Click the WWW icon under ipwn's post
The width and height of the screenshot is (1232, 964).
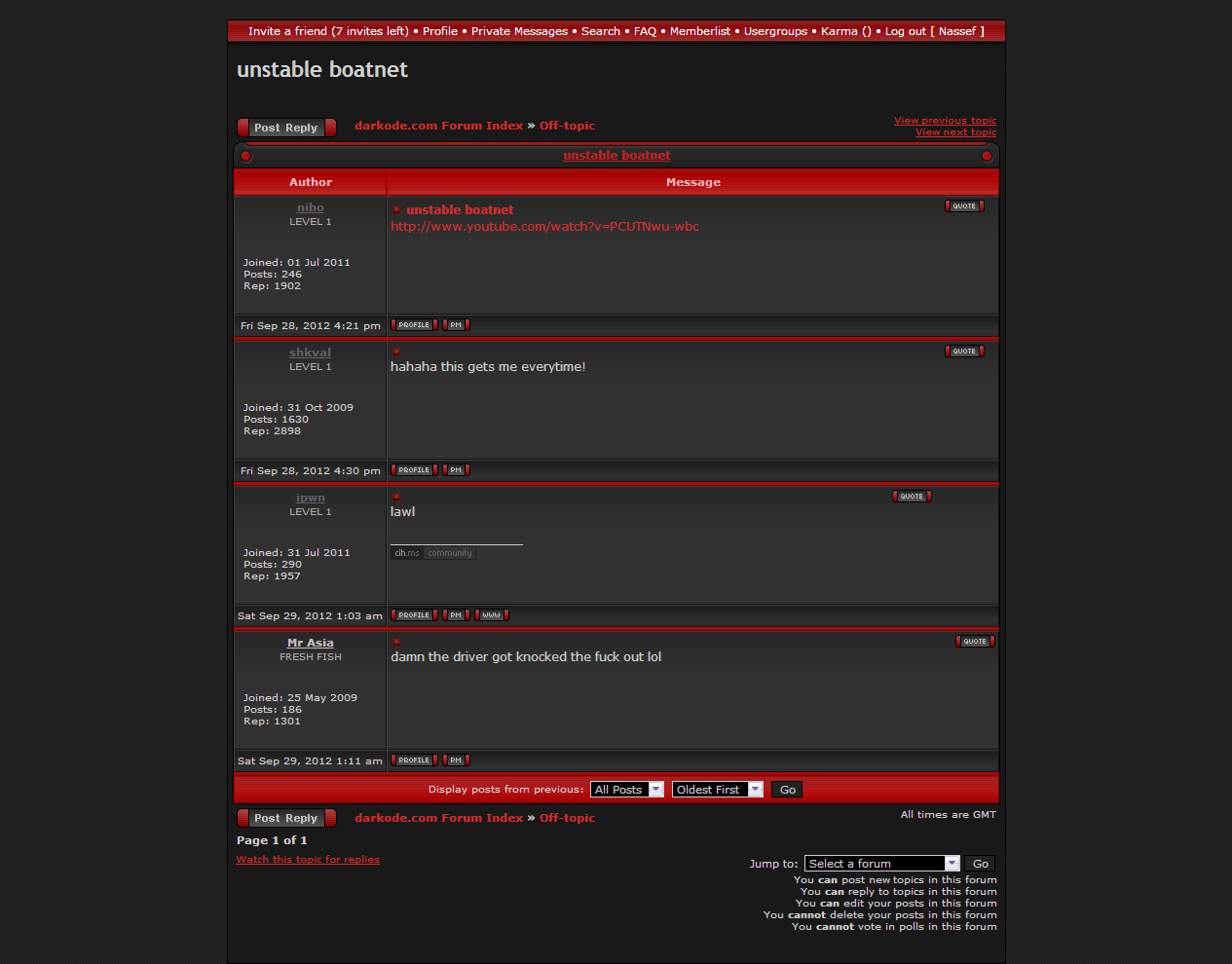pos(492,615)
